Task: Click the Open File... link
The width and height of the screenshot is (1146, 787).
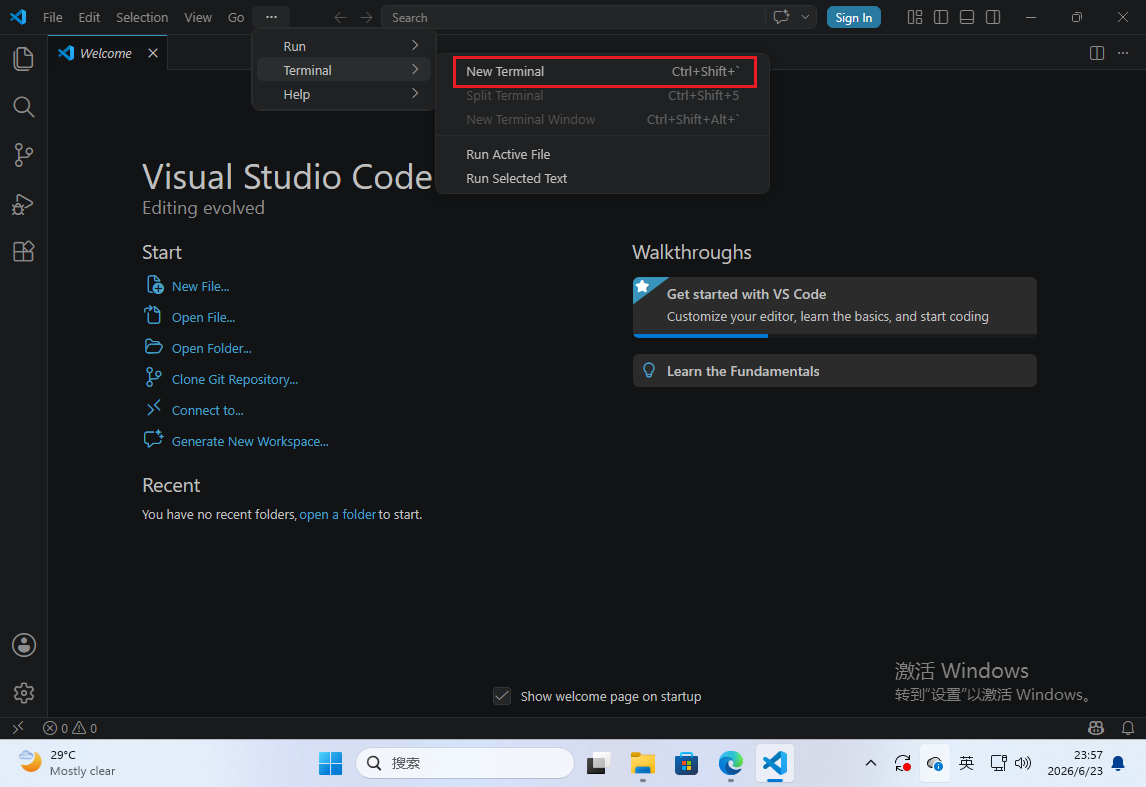Action: (x=203, y=317)
